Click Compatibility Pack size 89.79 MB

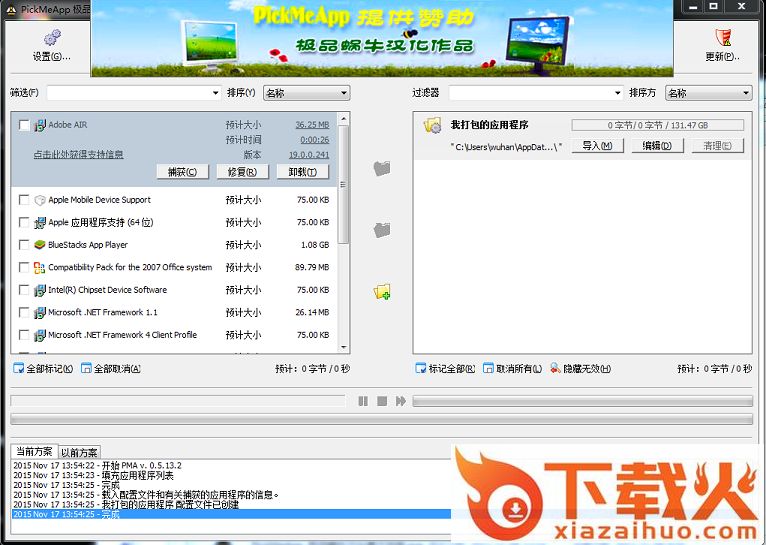click(312, 267)
